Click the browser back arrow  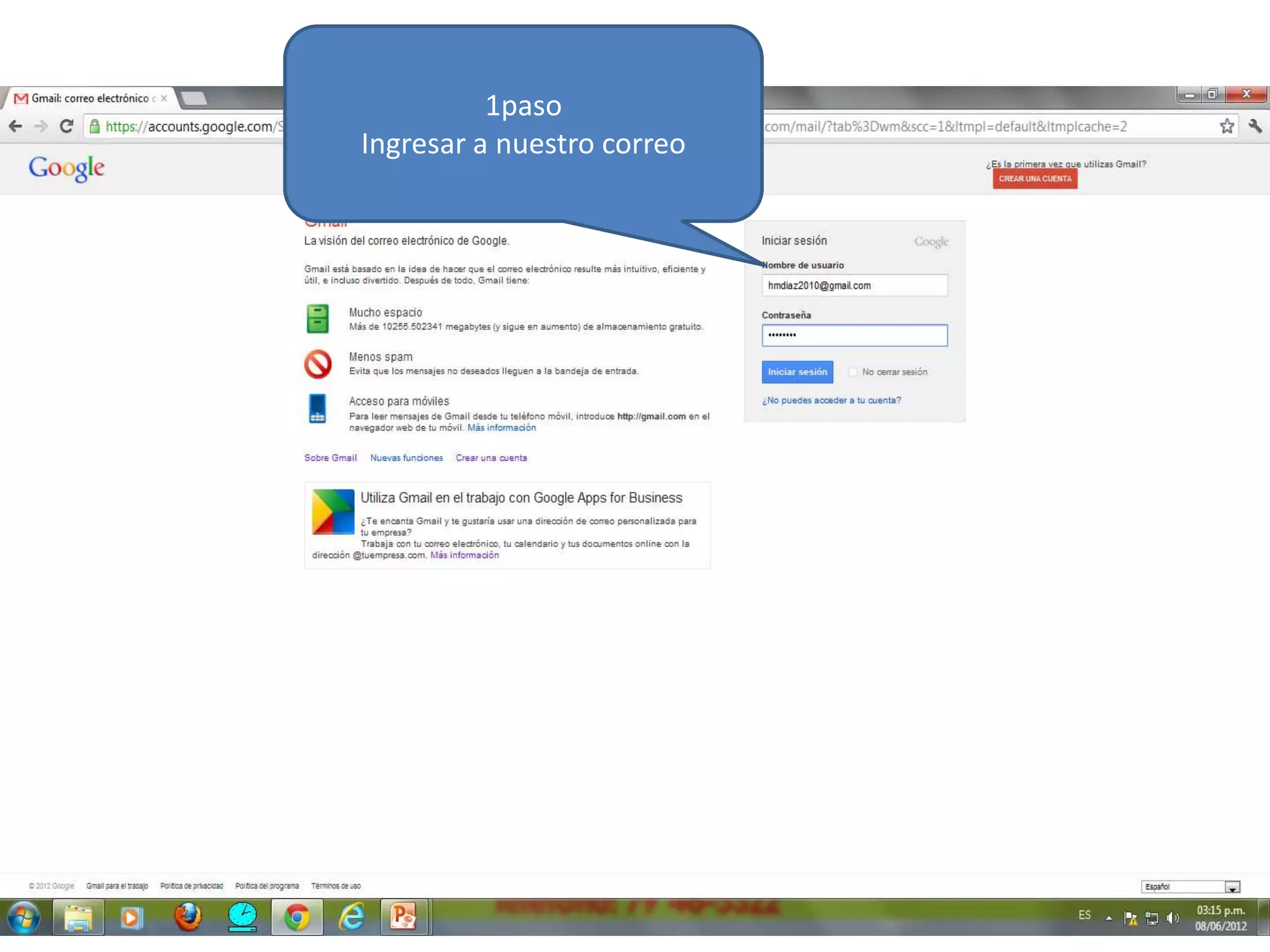pos(16,126)
